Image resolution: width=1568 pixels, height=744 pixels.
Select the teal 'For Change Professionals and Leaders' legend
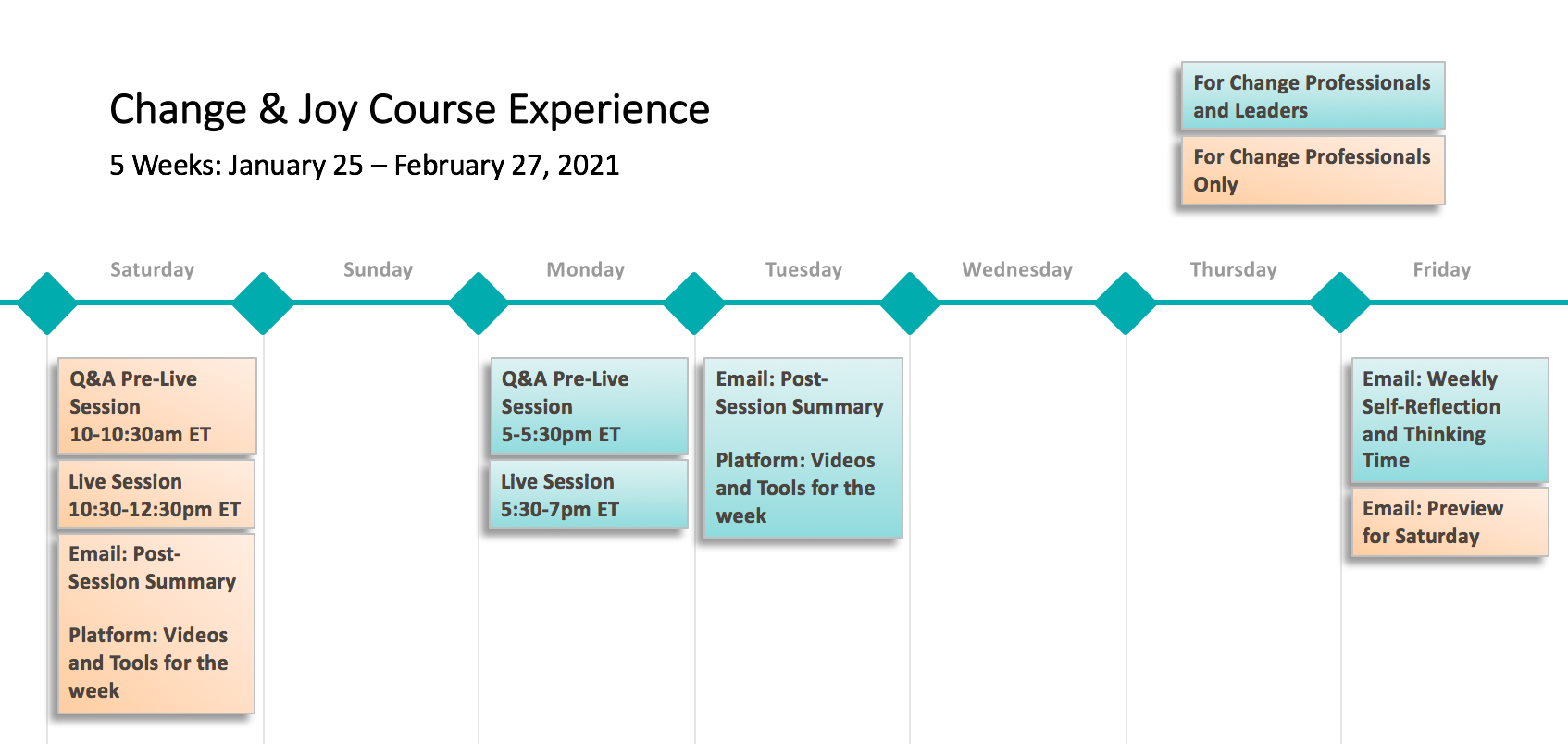coord(1313,96)
